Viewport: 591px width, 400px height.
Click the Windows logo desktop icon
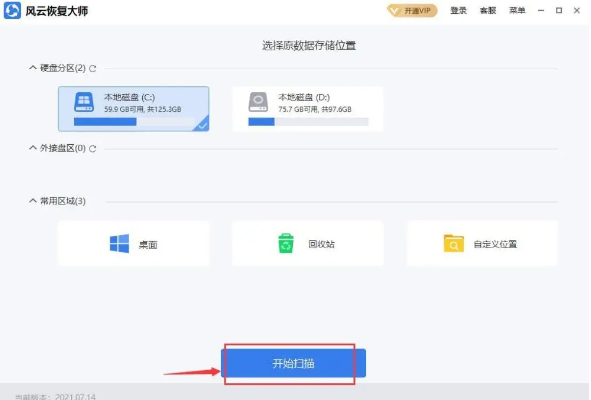click(119, 244)
